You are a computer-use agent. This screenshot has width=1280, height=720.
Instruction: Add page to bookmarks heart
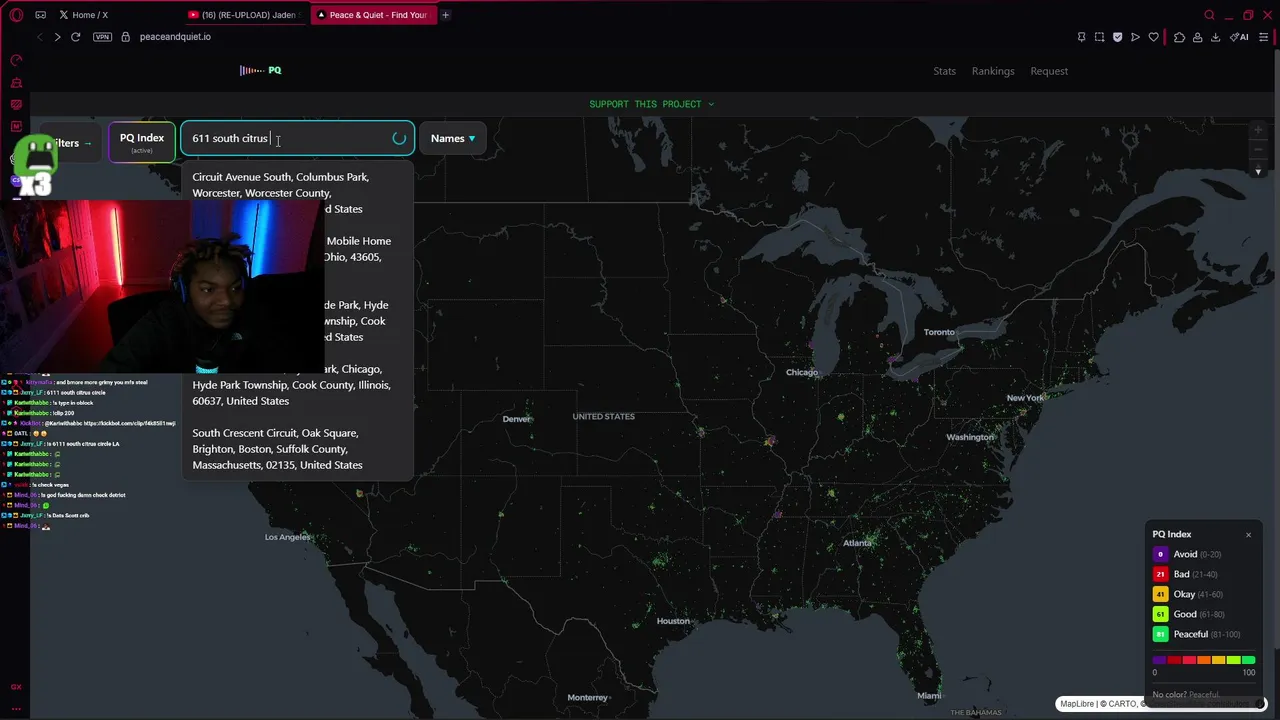click(x=1153, y=37)
